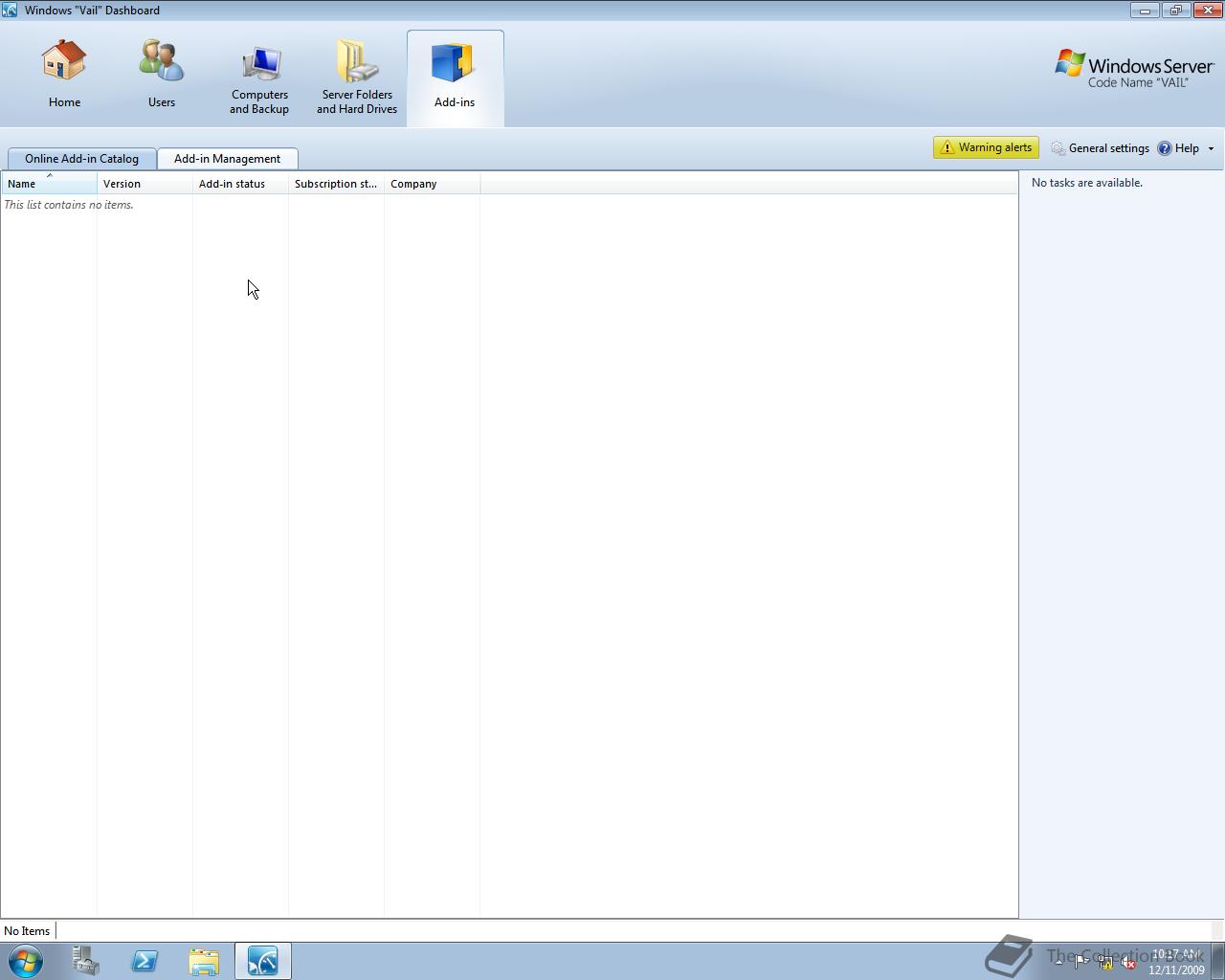The height and width of the screenshot is (980, 1225).
Task: Click 'This list contains no items.' text
Action: pos(69,205)
